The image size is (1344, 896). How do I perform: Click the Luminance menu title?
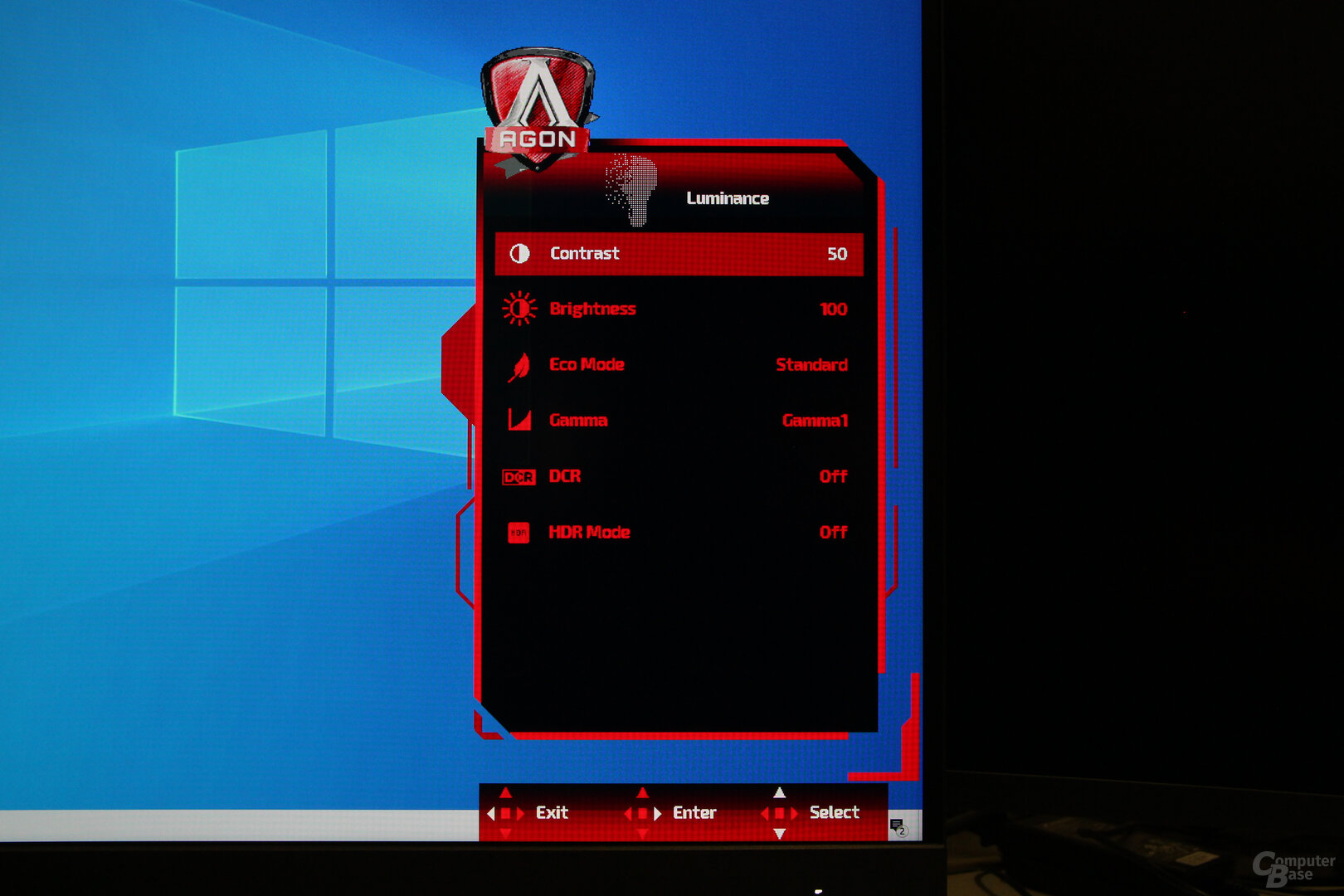[728, 198]
